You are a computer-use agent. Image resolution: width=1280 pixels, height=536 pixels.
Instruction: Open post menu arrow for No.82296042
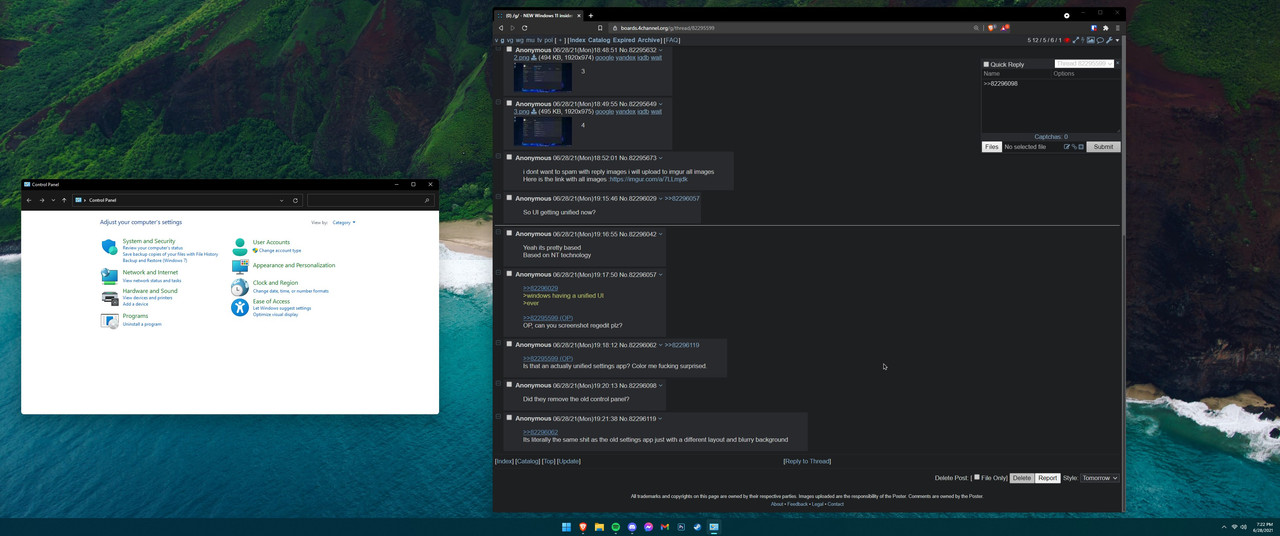point(661,234)
